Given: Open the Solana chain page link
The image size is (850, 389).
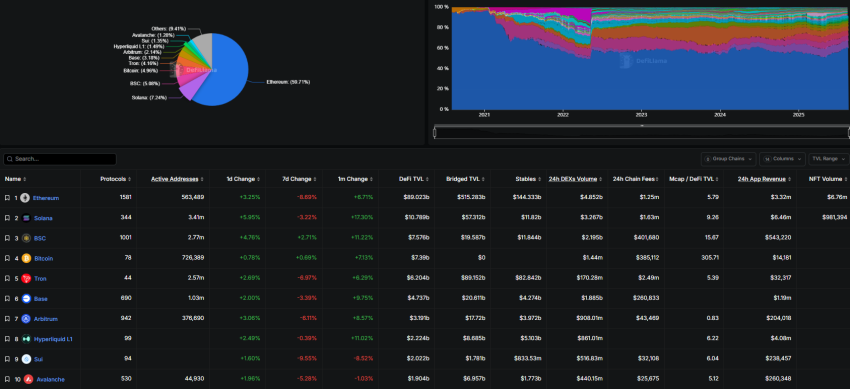Looking at the screenshot, I should point(42,218).
